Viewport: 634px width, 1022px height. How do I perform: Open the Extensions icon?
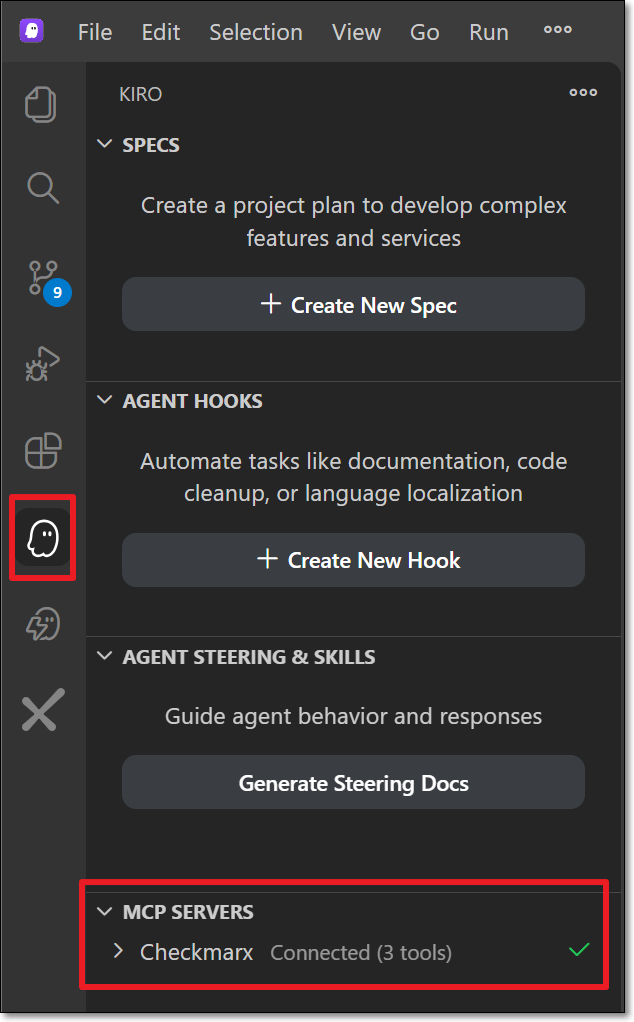point(42,452)
